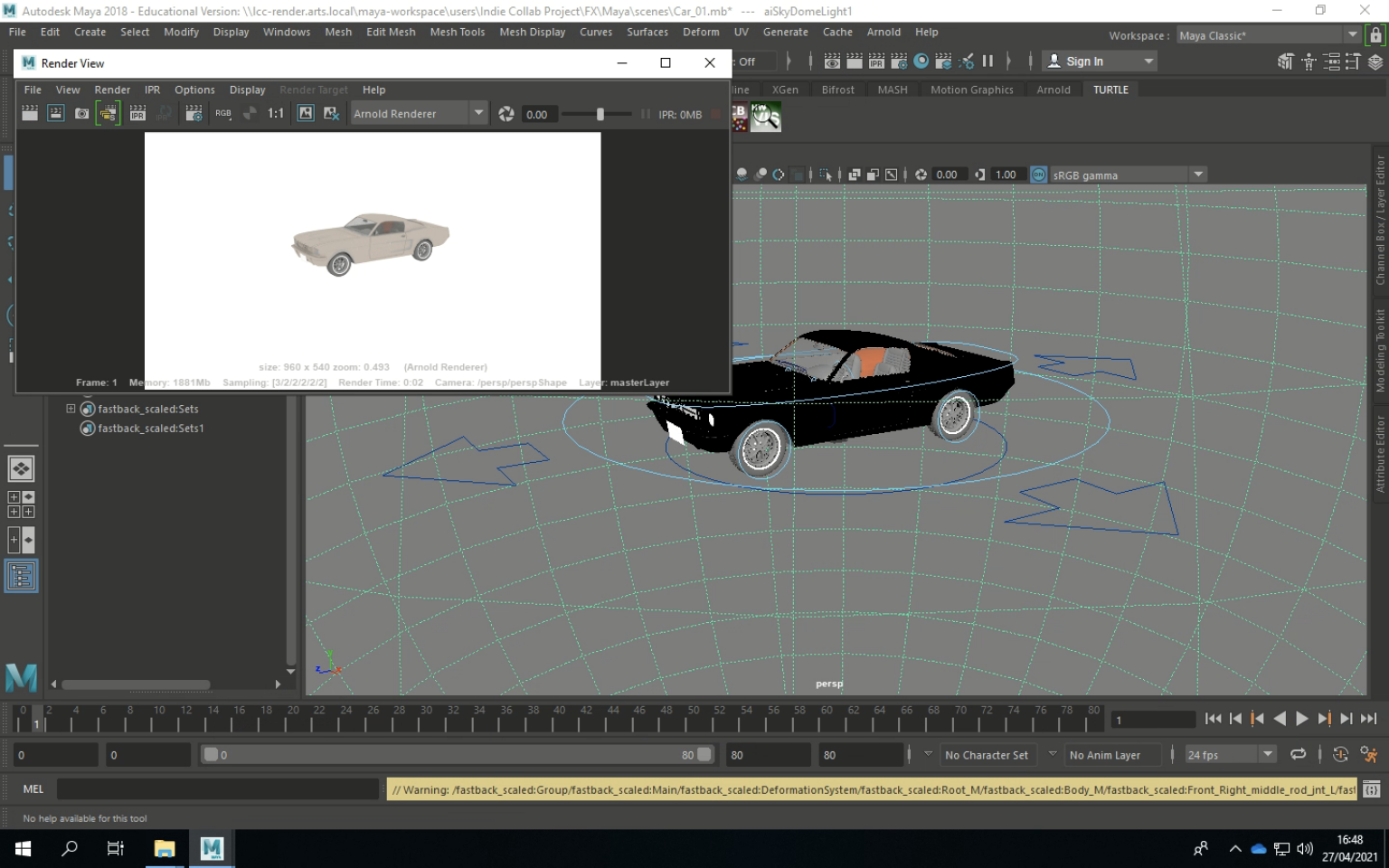Toggle the view color management ON button
The width and height of the screenshot is (1389, 868).
click(x=1039, y=175)
